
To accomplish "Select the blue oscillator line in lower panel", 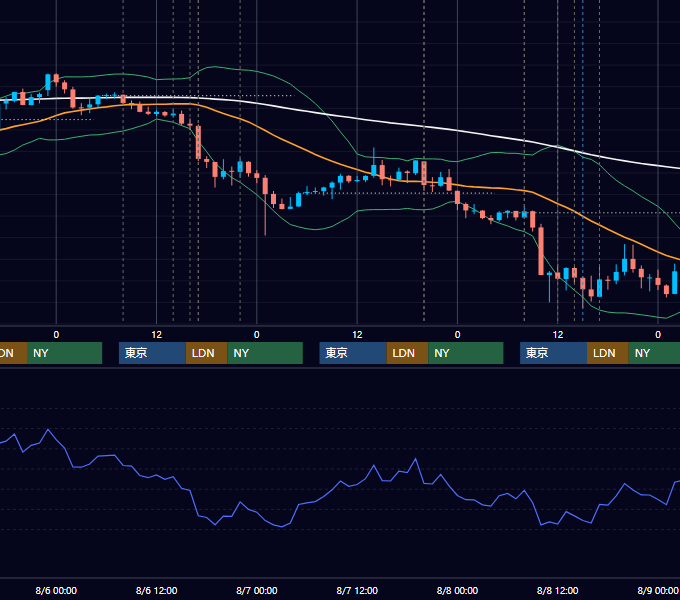I will pos(338,481).
